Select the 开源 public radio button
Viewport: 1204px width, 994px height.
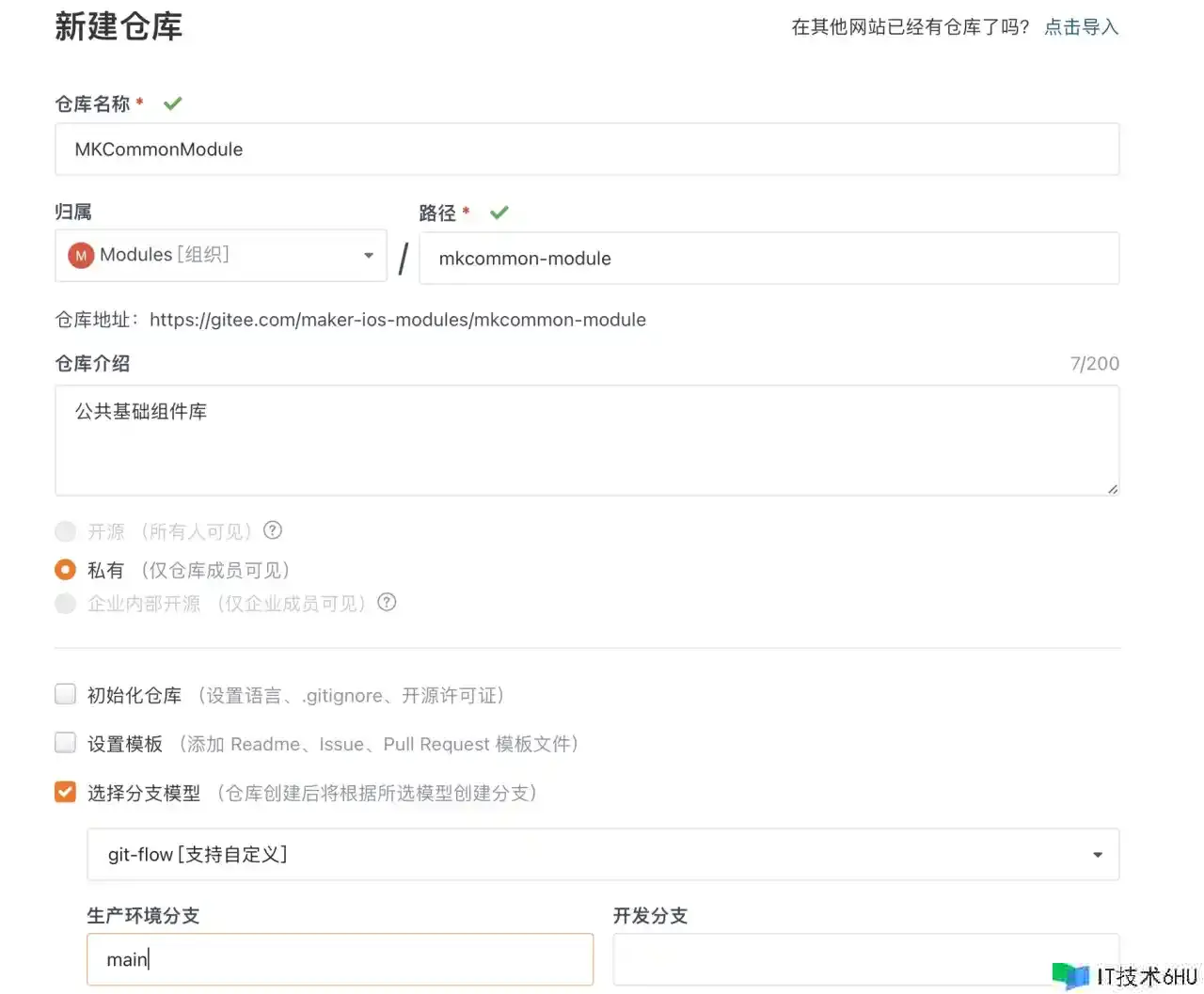click(x=65, y=531)
